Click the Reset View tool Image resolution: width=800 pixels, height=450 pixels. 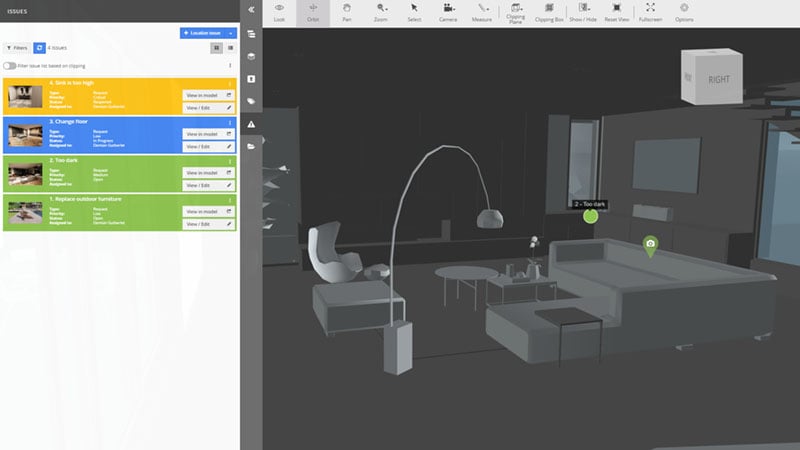(616, 13)
